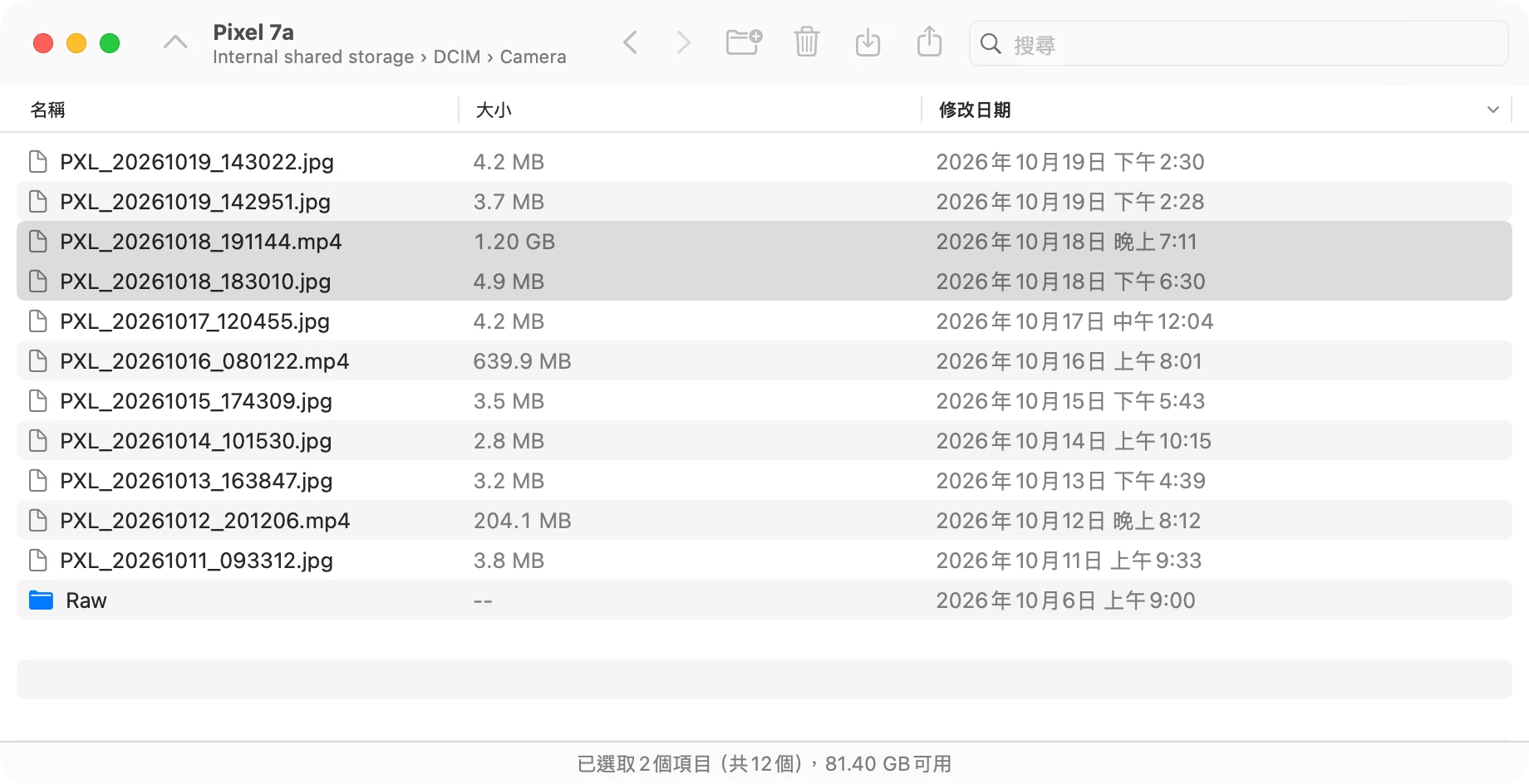The width and height of the screenshot is (1529, 784).
Task: Navigate forward with the right chevron
Action: click(x=683, y=42)
